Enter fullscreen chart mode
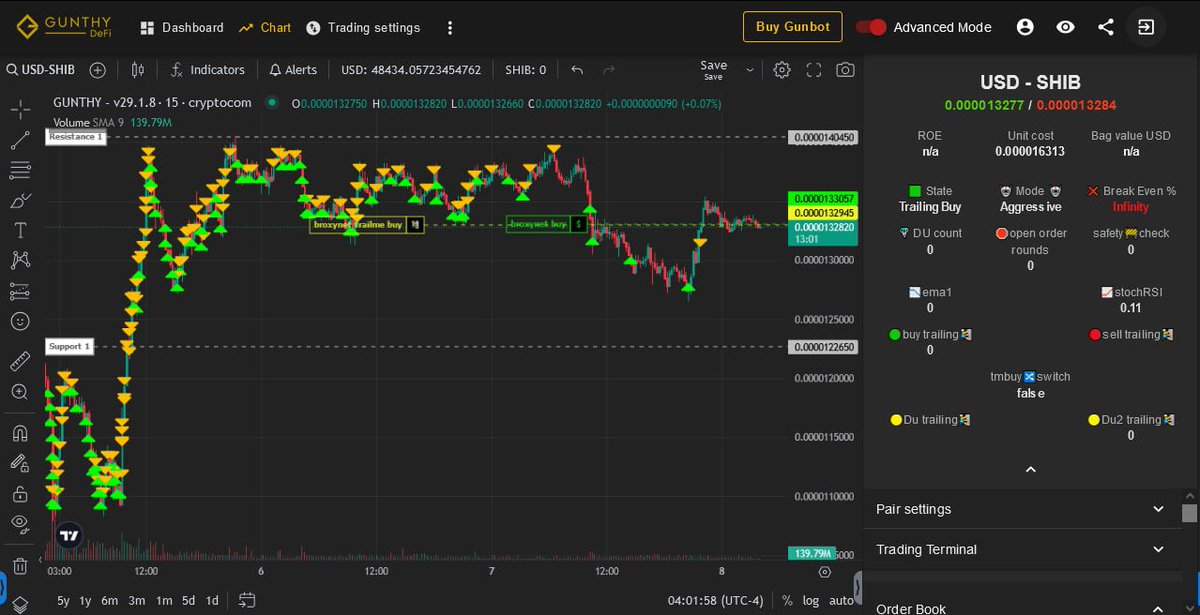 coord(814,70)
